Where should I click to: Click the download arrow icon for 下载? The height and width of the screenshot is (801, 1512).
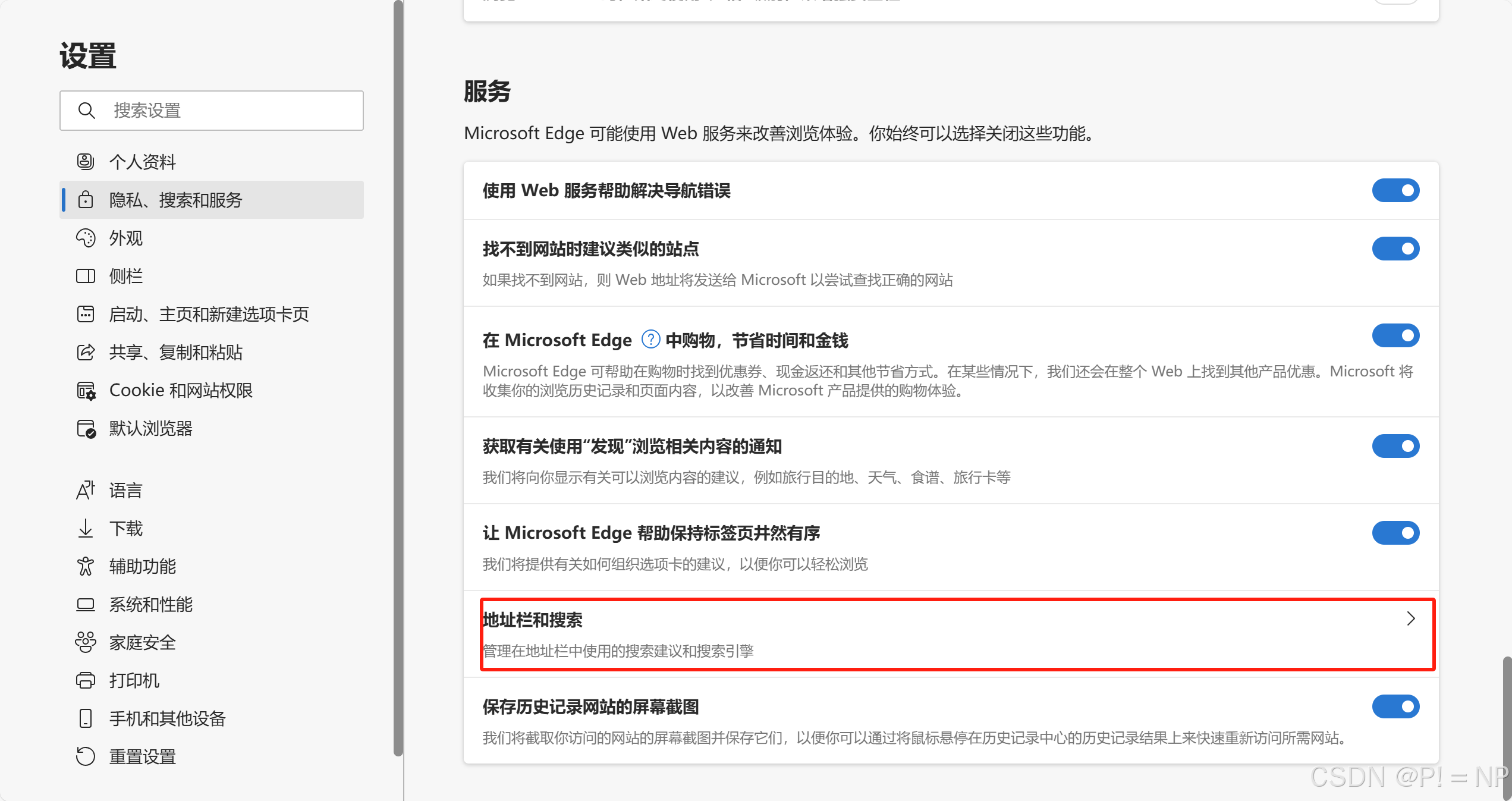pos(86,528)
